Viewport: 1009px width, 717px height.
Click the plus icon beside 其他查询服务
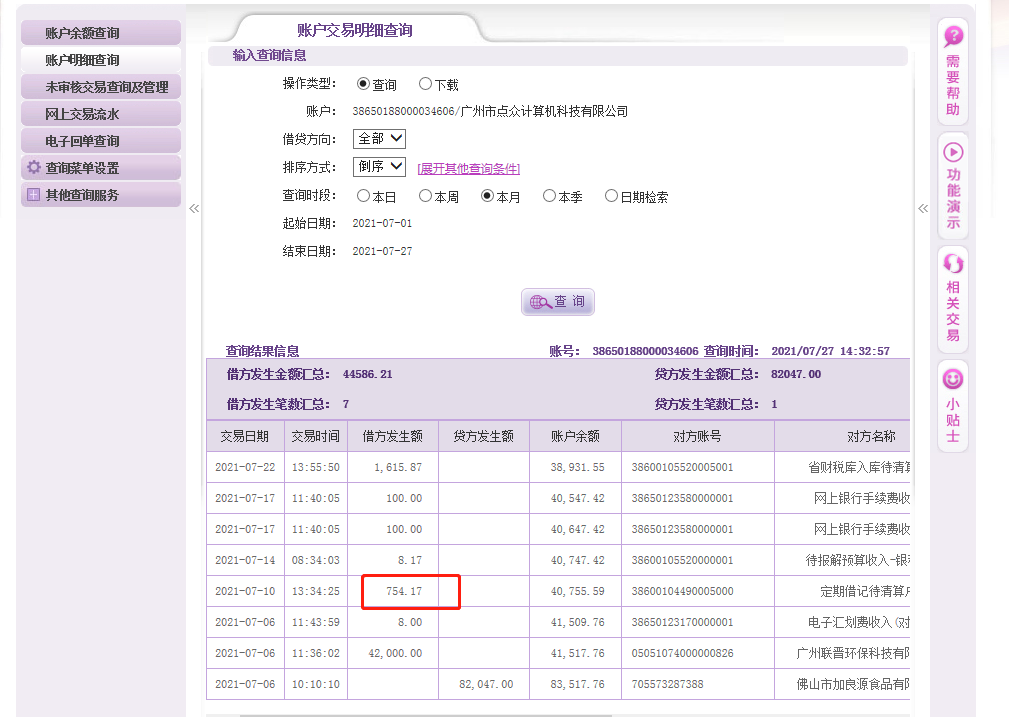click(34, 195)
